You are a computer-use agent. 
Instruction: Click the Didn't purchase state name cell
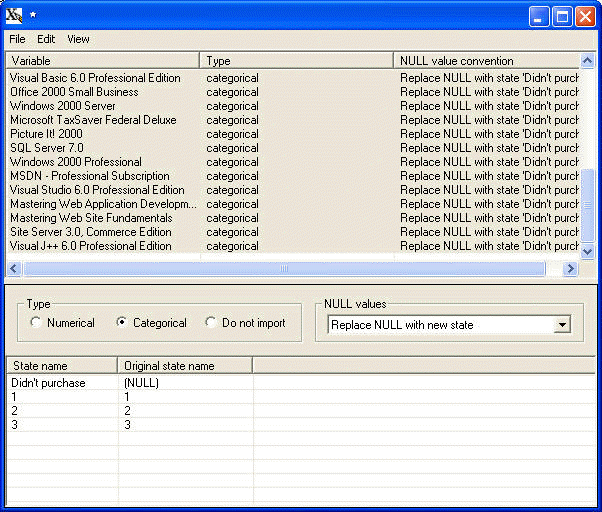tap(48, 383)
